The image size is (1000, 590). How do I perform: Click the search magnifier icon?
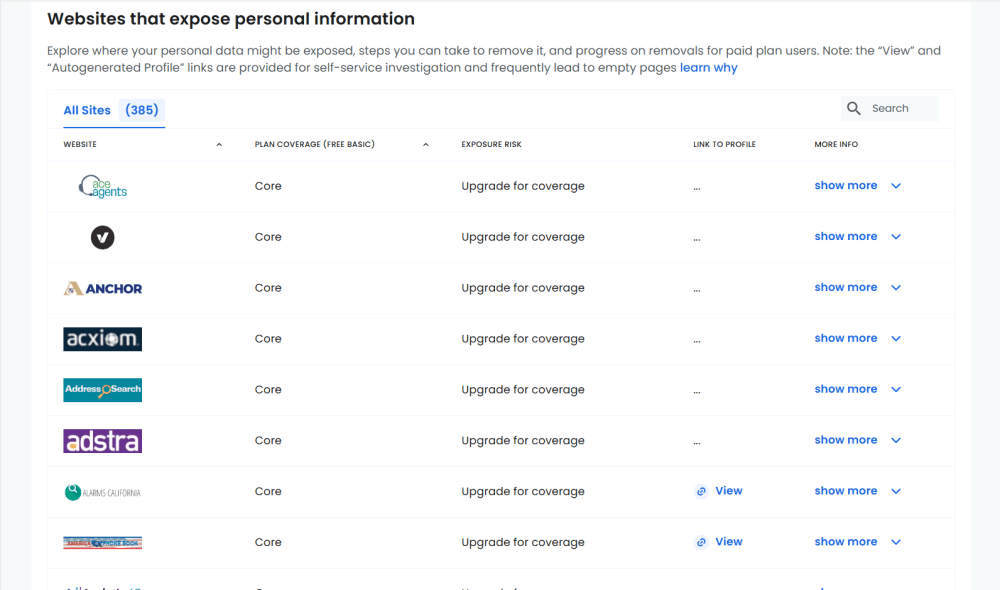(x=854, y=109)
